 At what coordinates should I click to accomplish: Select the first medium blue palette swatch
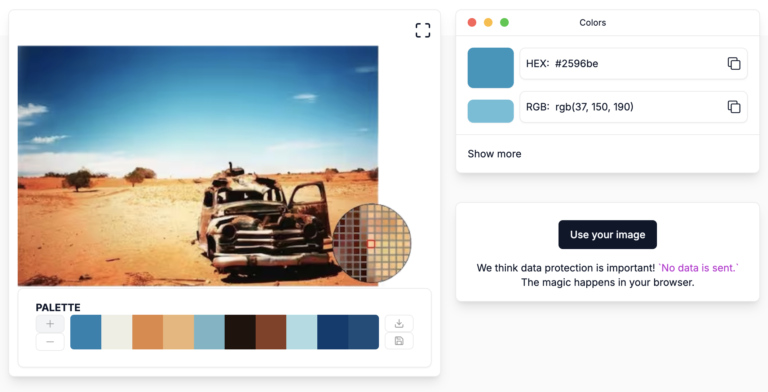coord(86,332)
